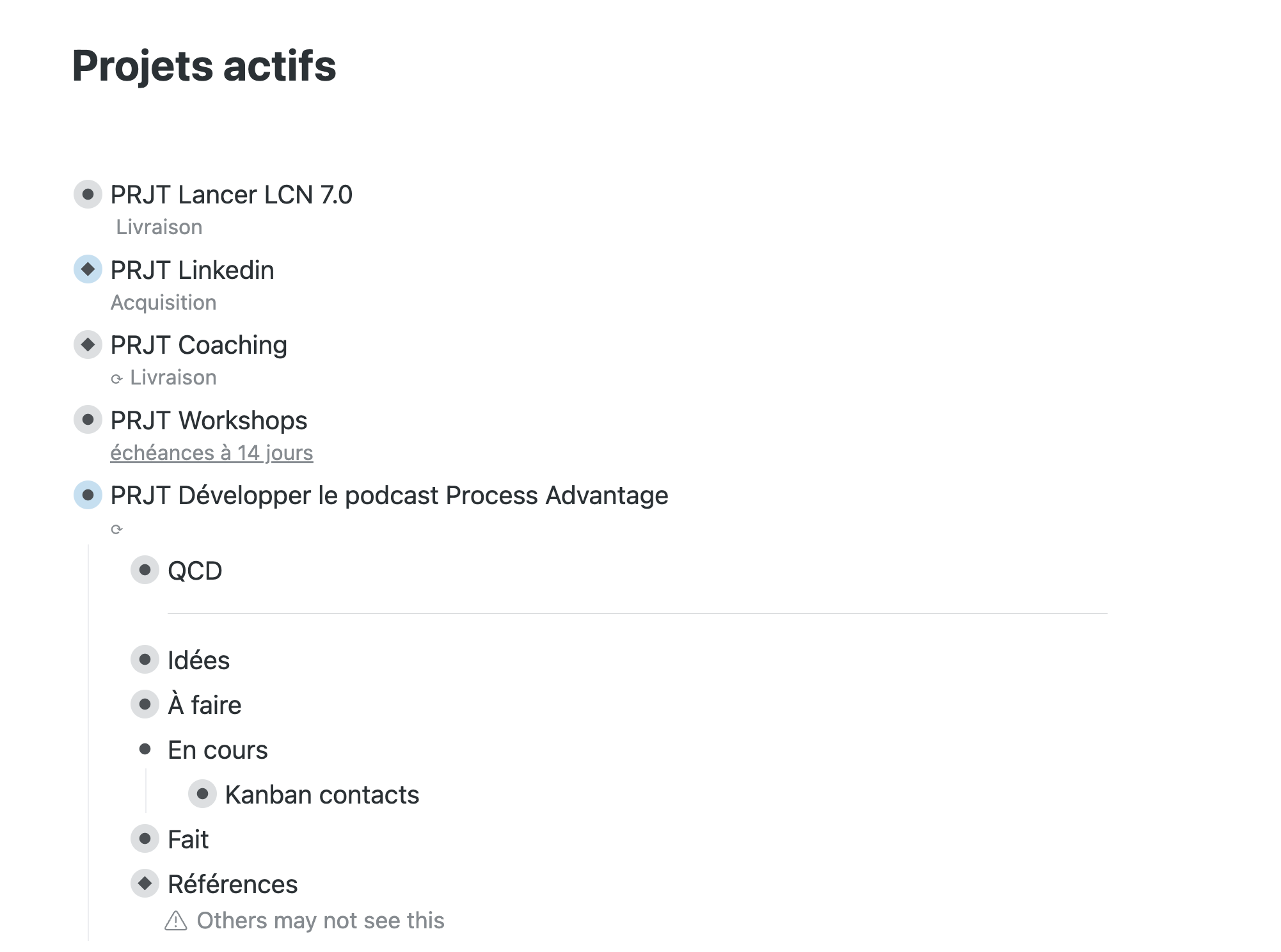Expand the Idées bullet
This screenshot has height=952, width=1281.
145,660
